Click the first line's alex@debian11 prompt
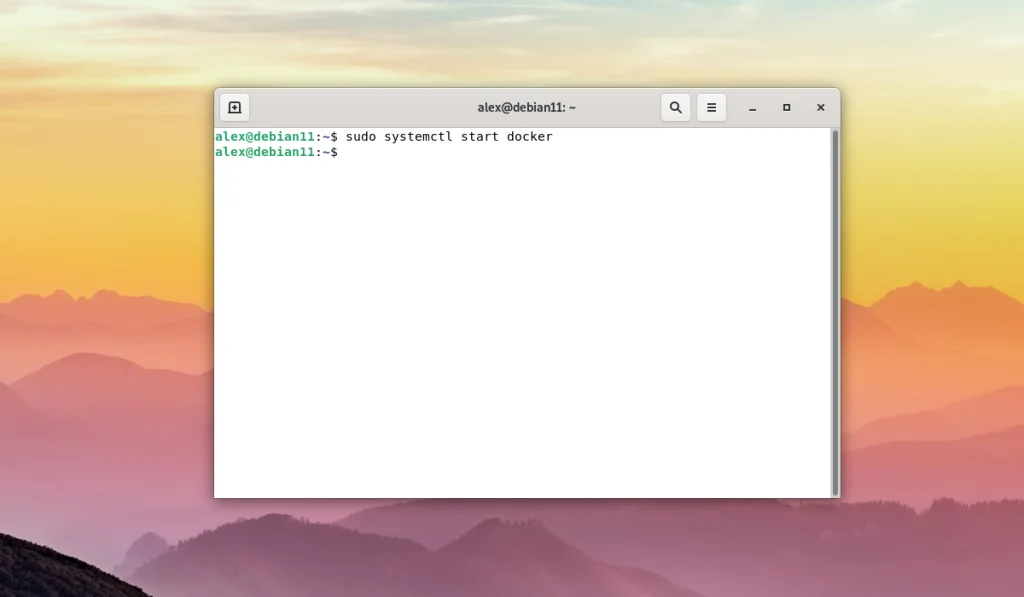1024x597 pixels. click(x=264, y=137)
